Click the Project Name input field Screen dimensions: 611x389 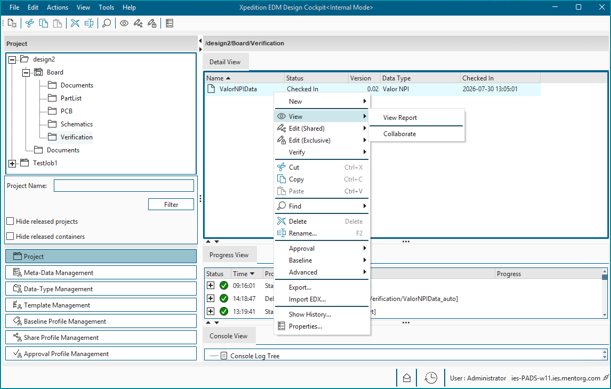coord(124,186)
